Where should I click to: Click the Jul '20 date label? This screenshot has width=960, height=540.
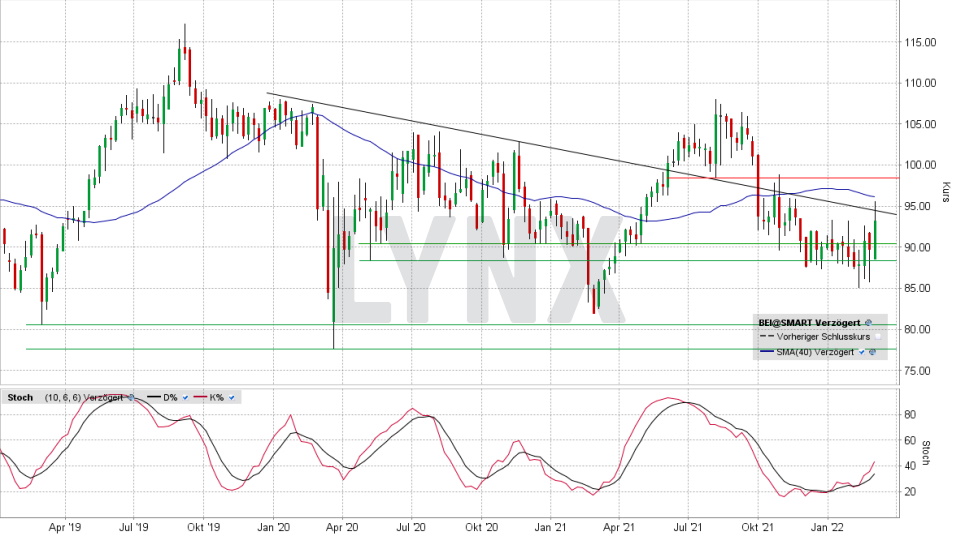411,527
